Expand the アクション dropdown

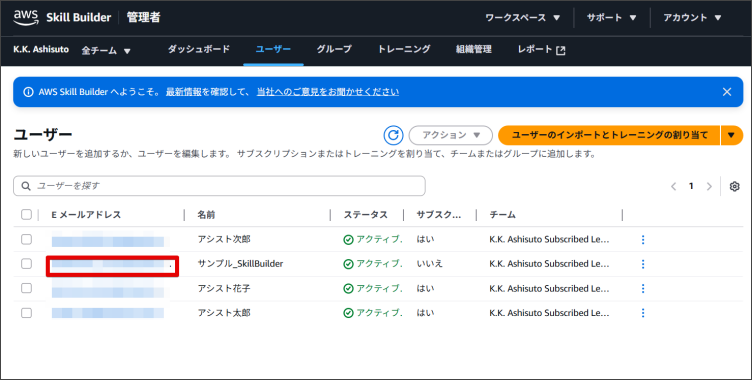click(x=451, y=135)
